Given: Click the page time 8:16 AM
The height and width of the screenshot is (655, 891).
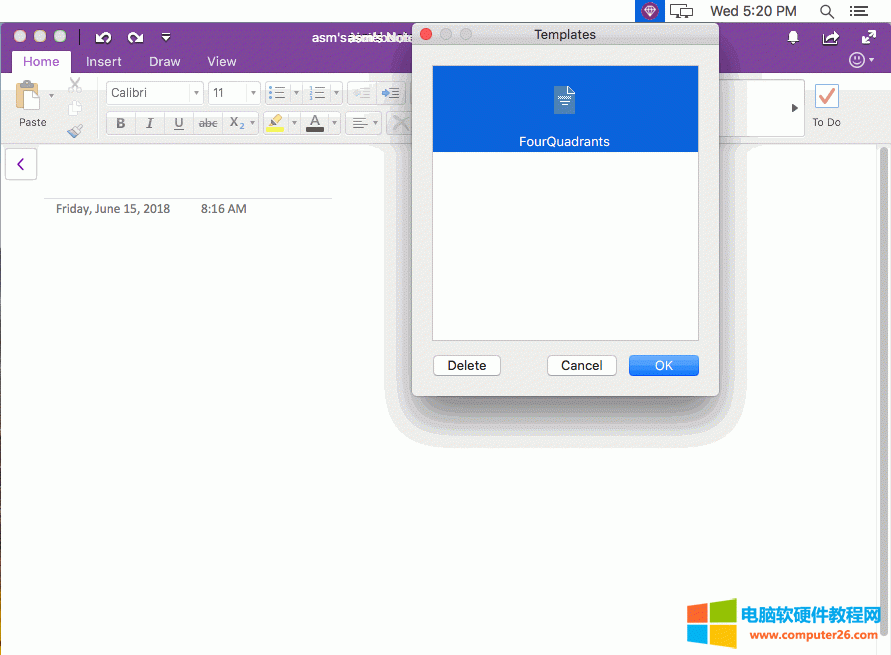Looking at the screenshot, I should (x=223, y=208).
